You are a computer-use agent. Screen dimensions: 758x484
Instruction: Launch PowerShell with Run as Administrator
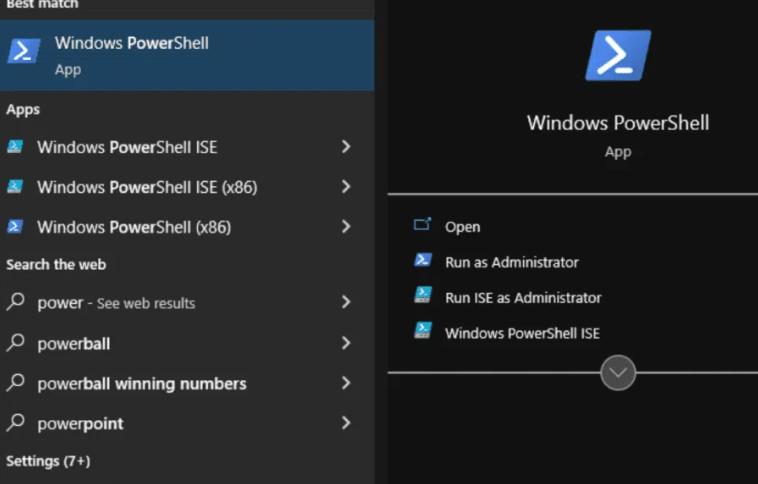(511, 262)
